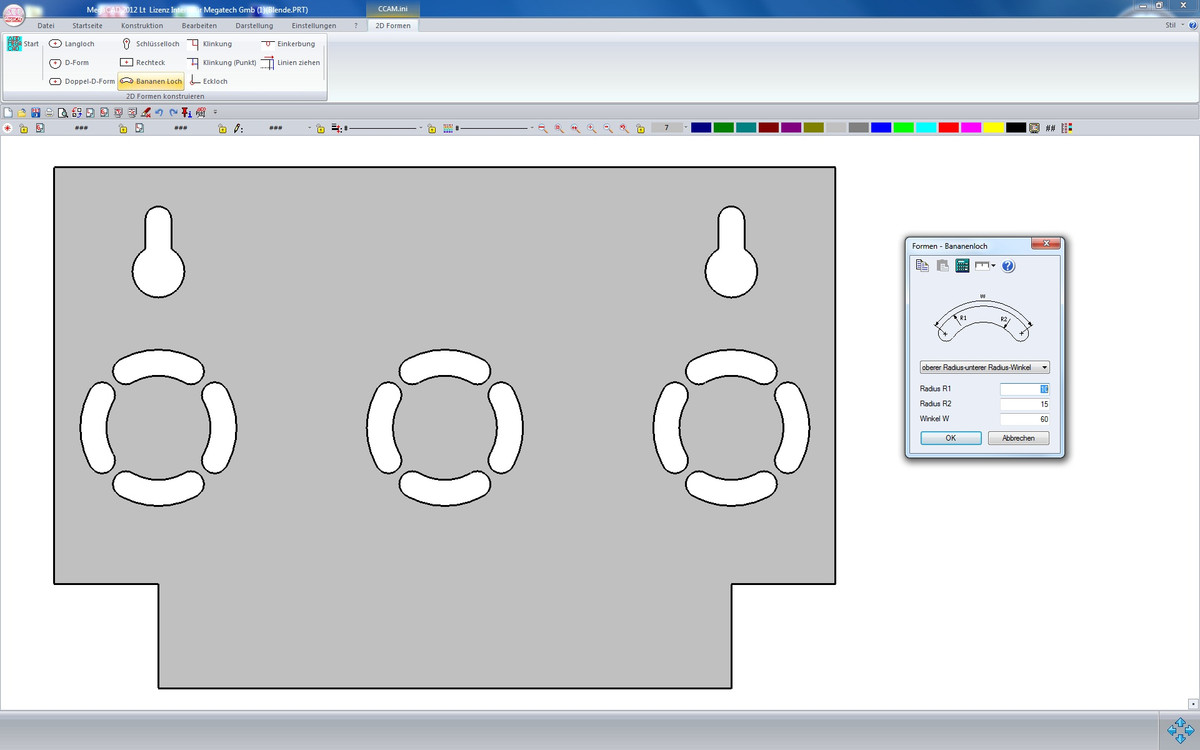The height and width of the screenshot is (750, 1200).
Task: Open calculator icon in Bananenloch dialog
Action: tap(962, 266)
